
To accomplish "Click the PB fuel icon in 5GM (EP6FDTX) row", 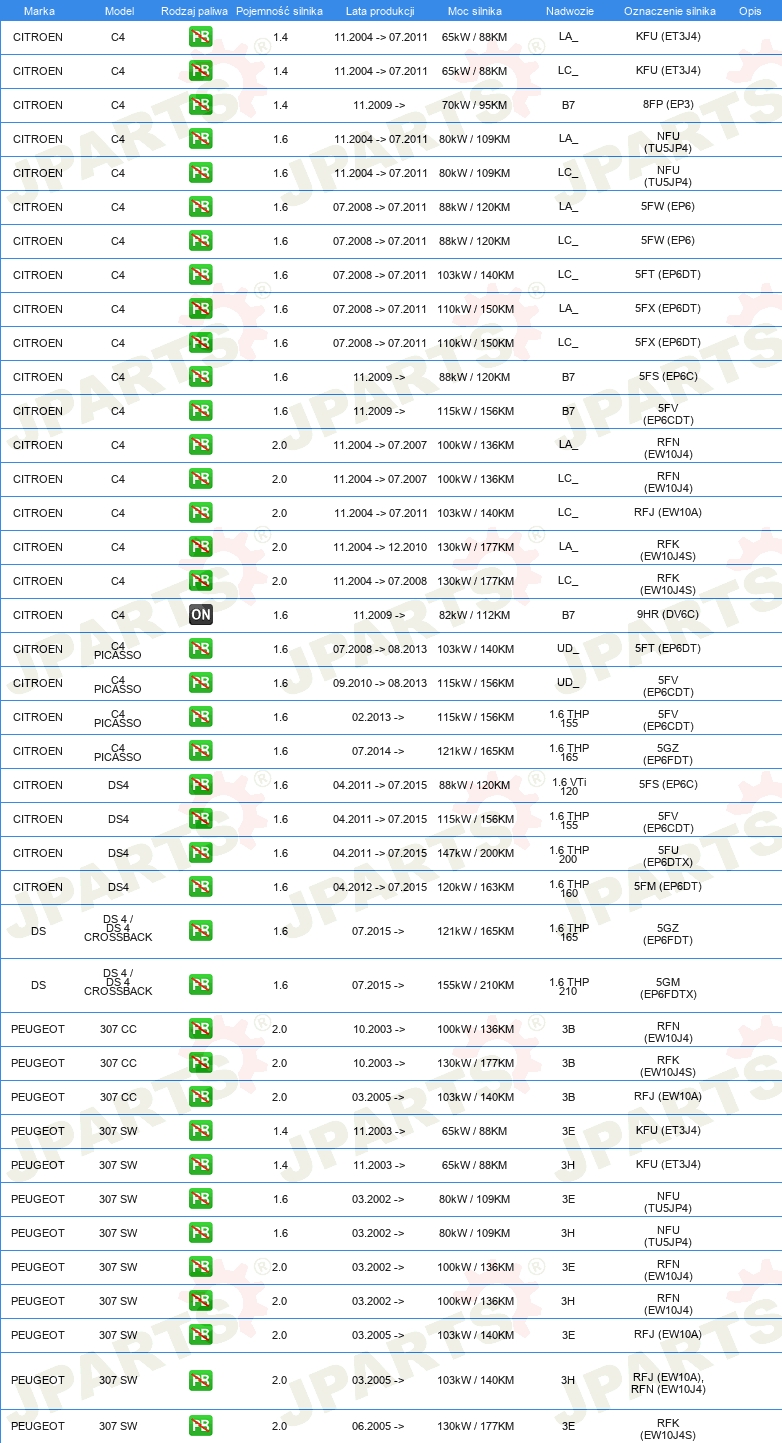I will point(200,985).
